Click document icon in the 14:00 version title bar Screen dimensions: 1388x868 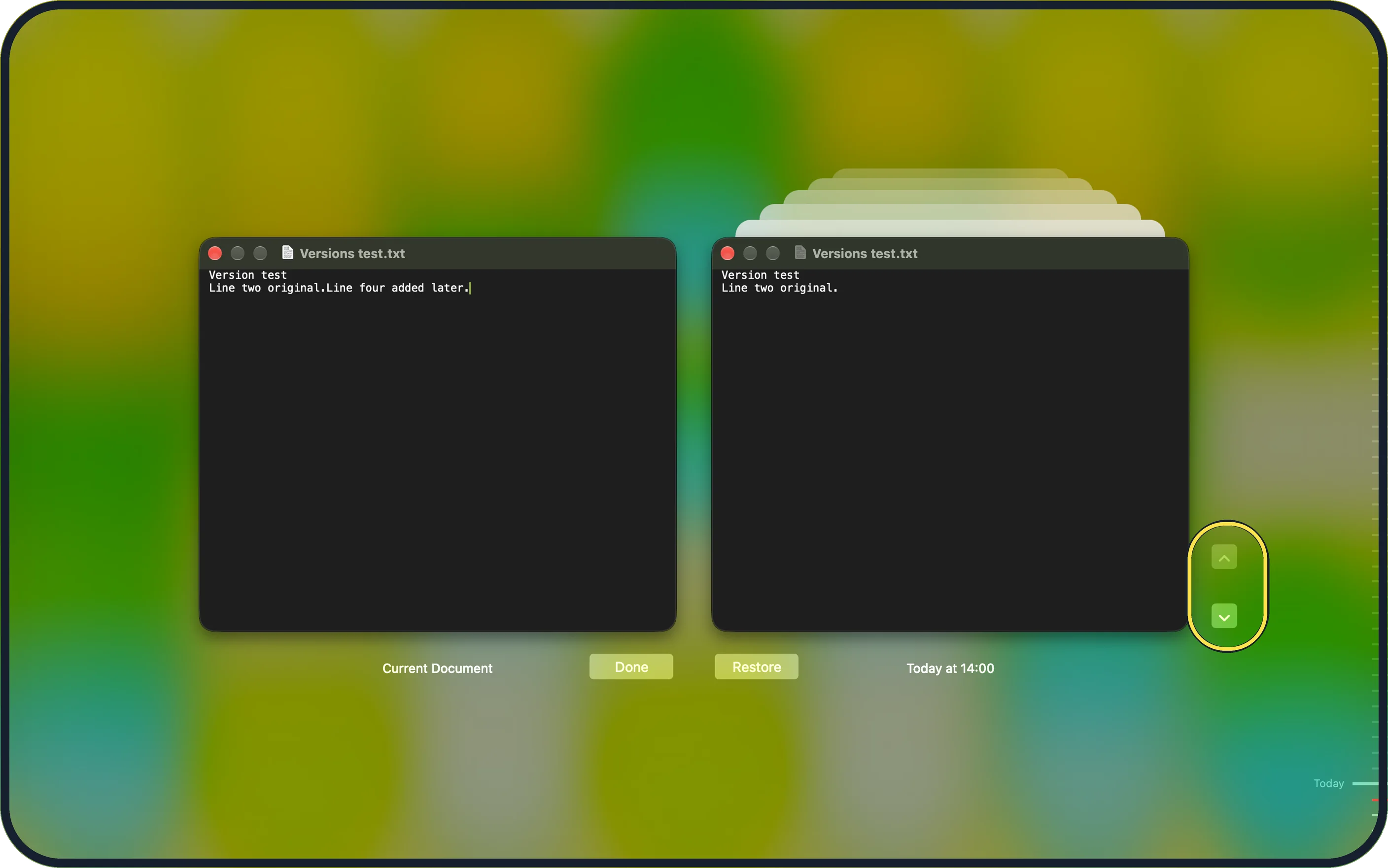[800, 253]
